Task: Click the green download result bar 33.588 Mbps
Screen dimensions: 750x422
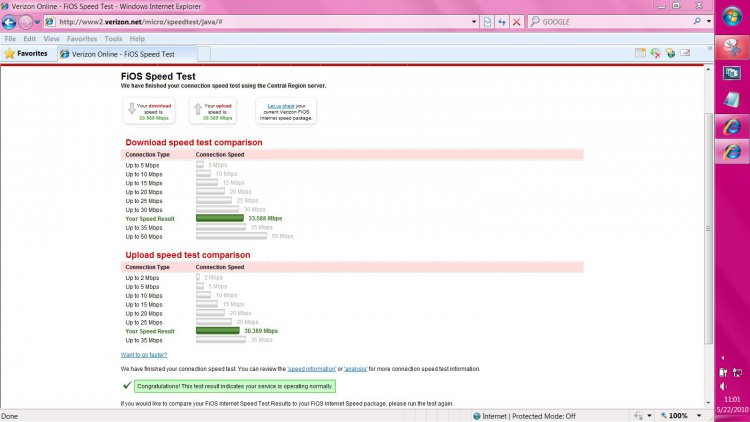Action: click(220, 218)
